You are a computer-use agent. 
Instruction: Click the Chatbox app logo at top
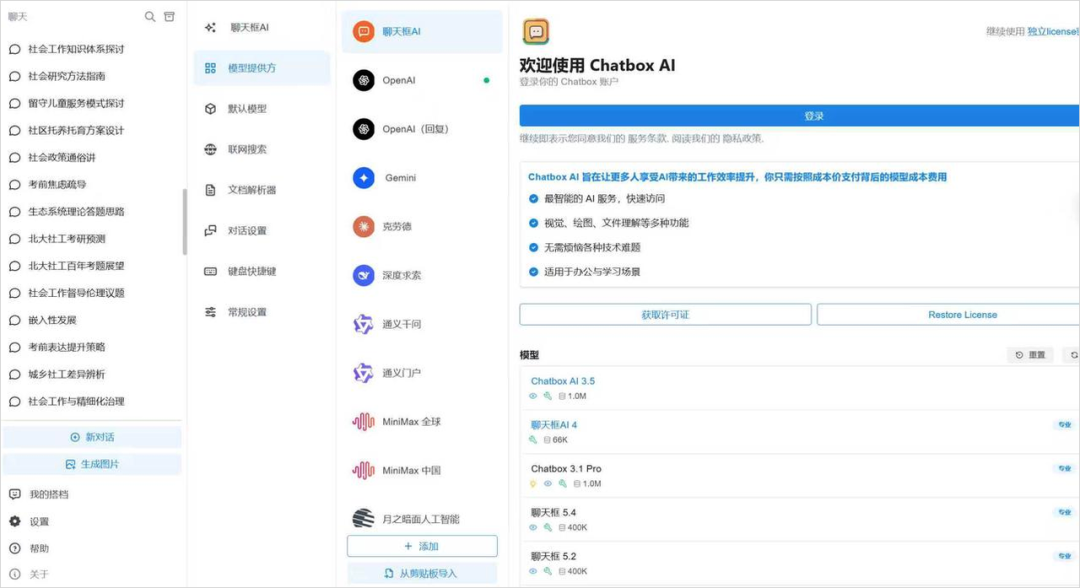point(536,32)
